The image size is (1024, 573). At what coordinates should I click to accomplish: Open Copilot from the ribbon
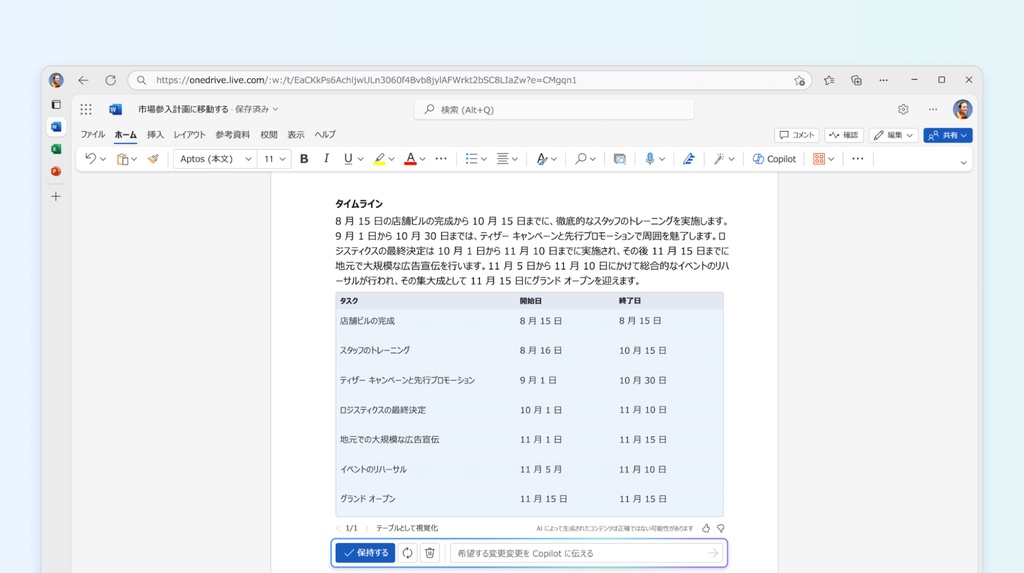pyautogui.click(x=774, y=159)
